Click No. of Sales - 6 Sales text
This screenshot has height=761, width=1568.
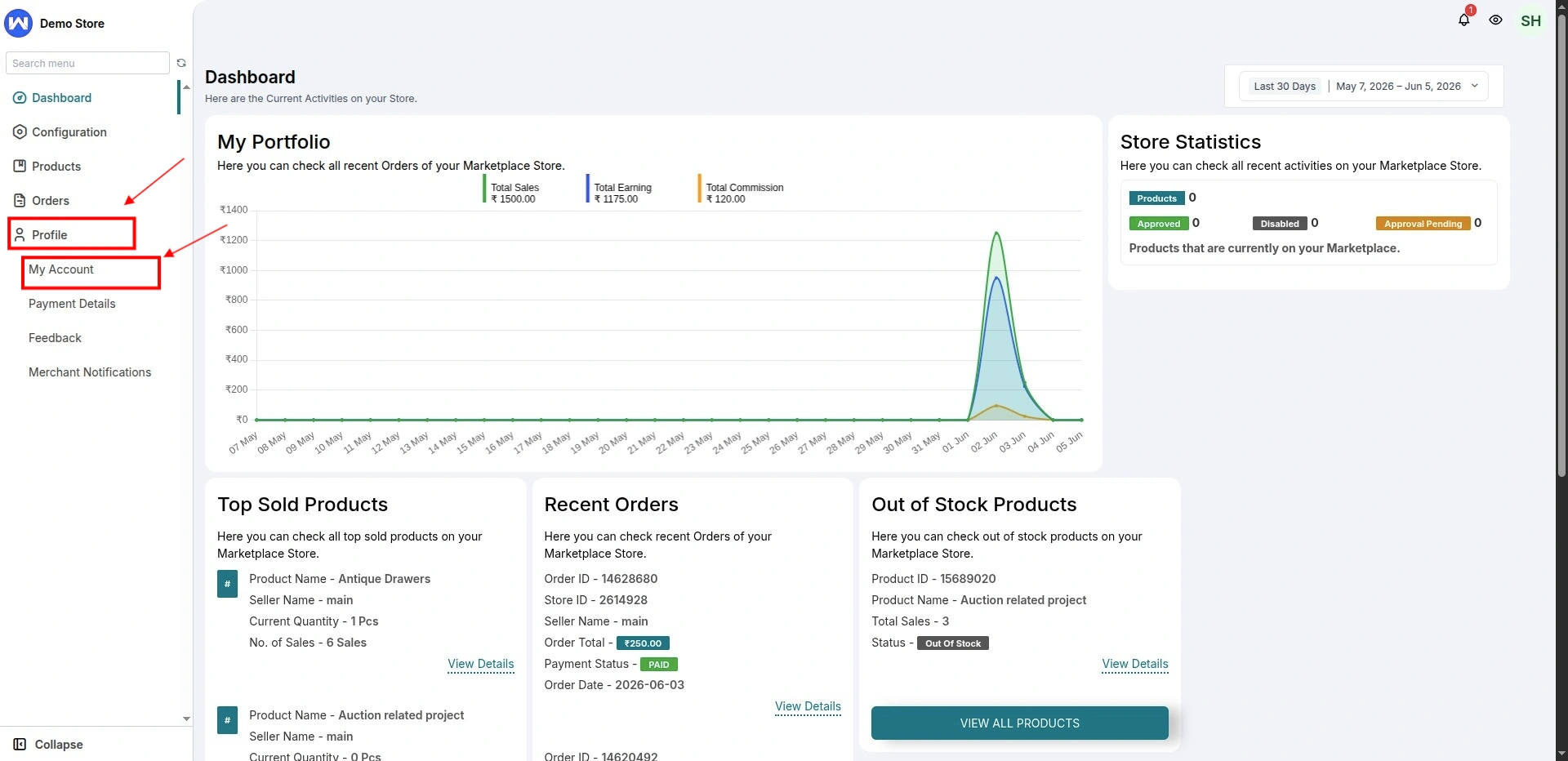click(308, 643)
